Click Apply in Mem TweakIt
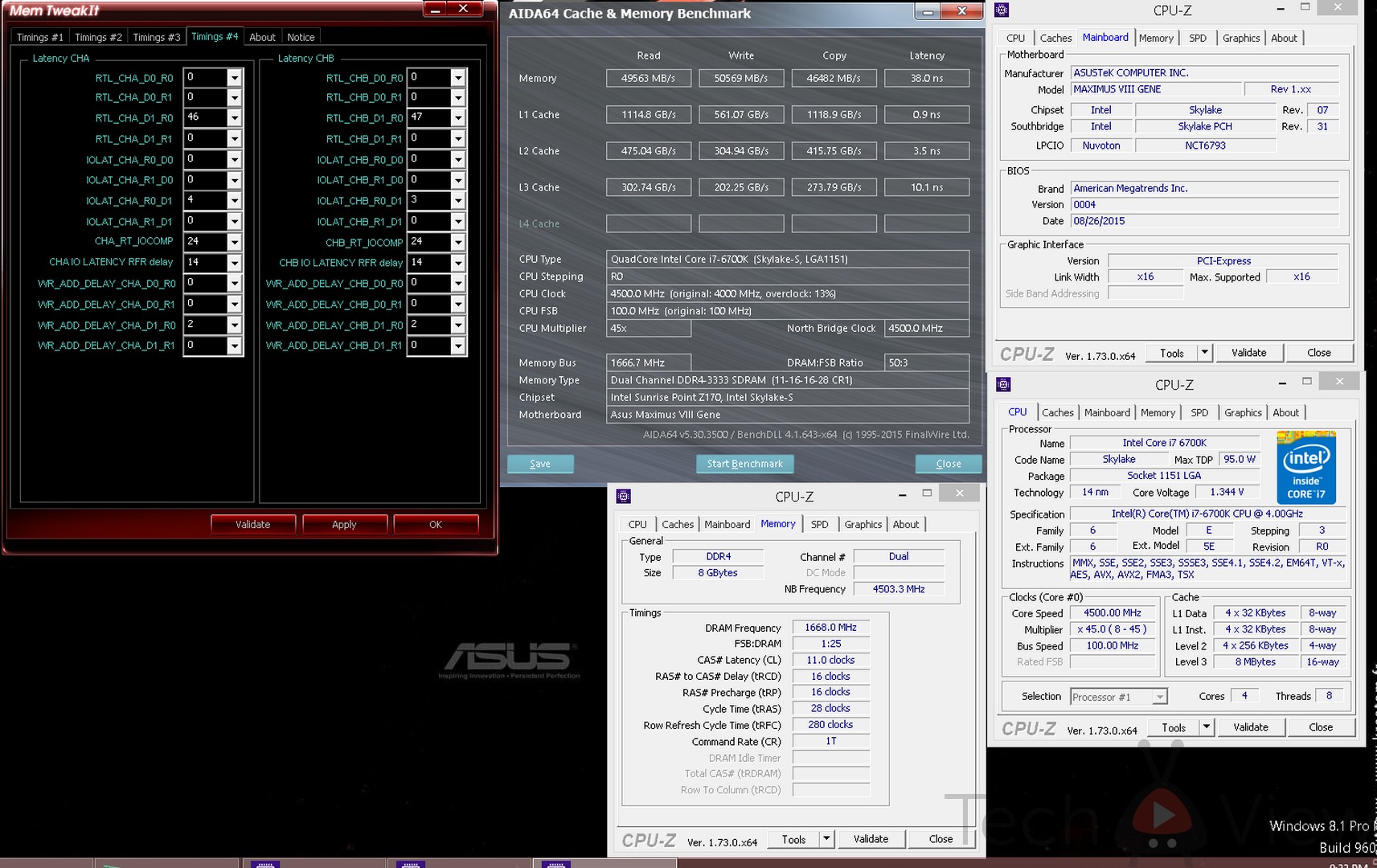Screen dimensions: 1377x868 click(344, 524)
